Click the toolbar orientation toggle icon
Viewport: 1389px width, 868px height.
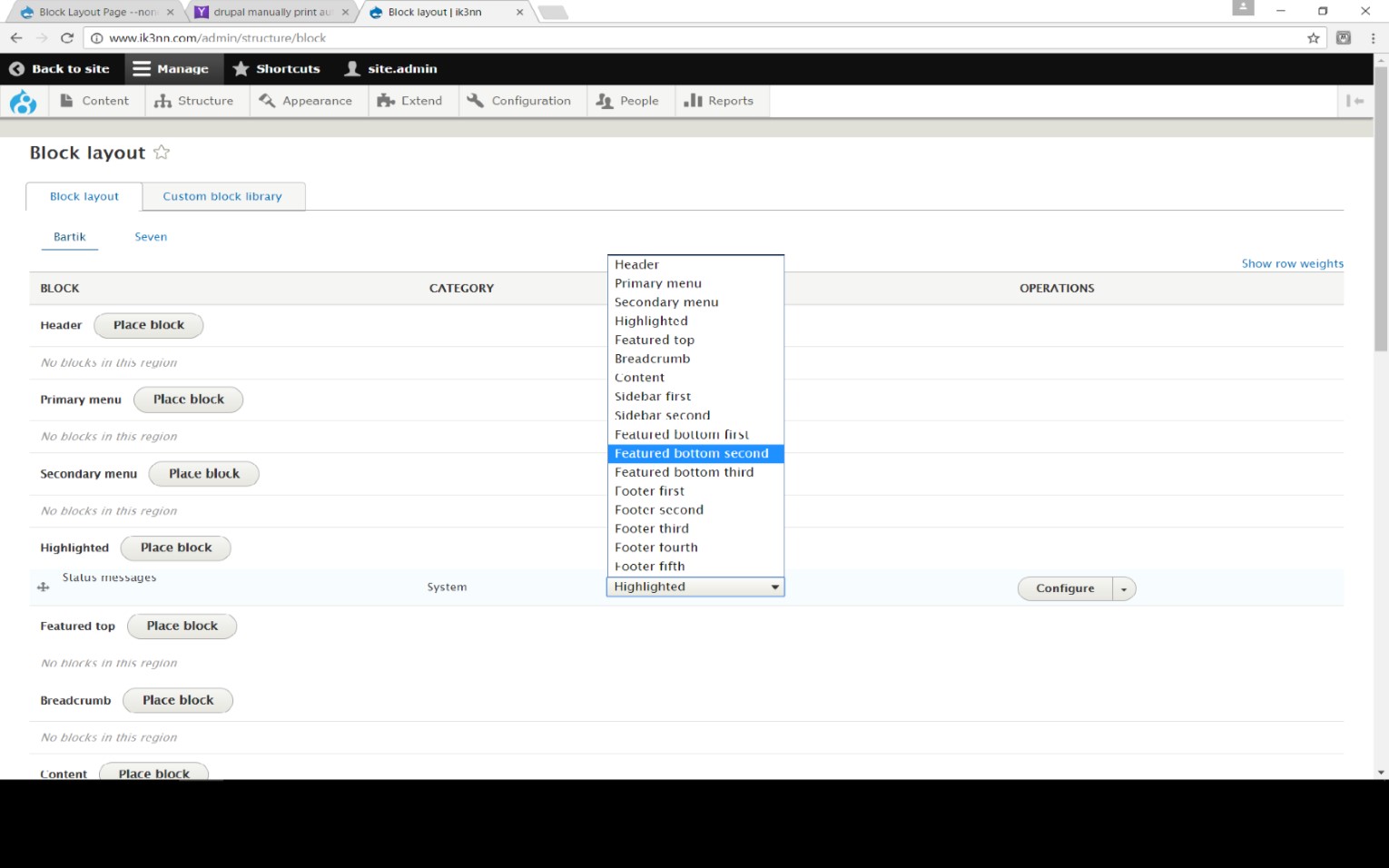click(1355, 101)
